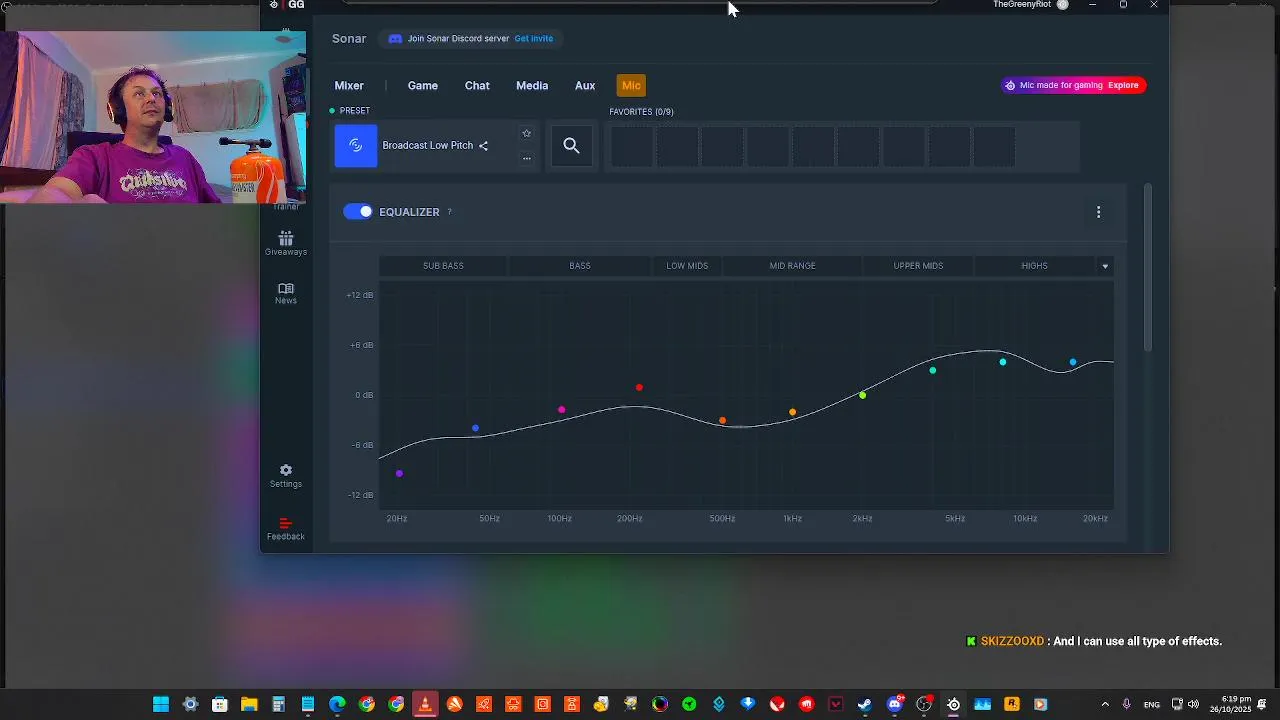Select the LOW MIDS band label
Image resolution: width=1280 pixels, height=720 pixels.
click(687, 266)
